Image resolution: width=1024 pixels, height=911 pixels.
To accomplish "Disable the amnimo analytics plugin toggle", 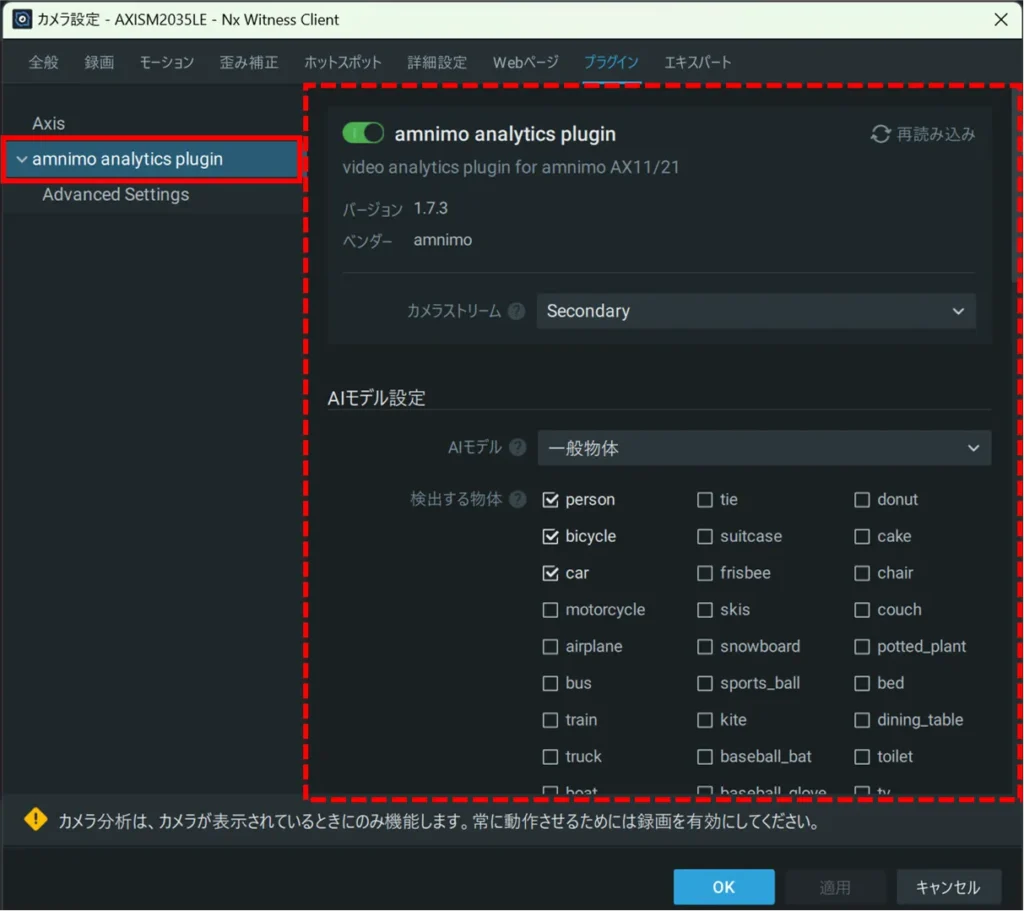I will pyautogui.click(x=363, y=134).
